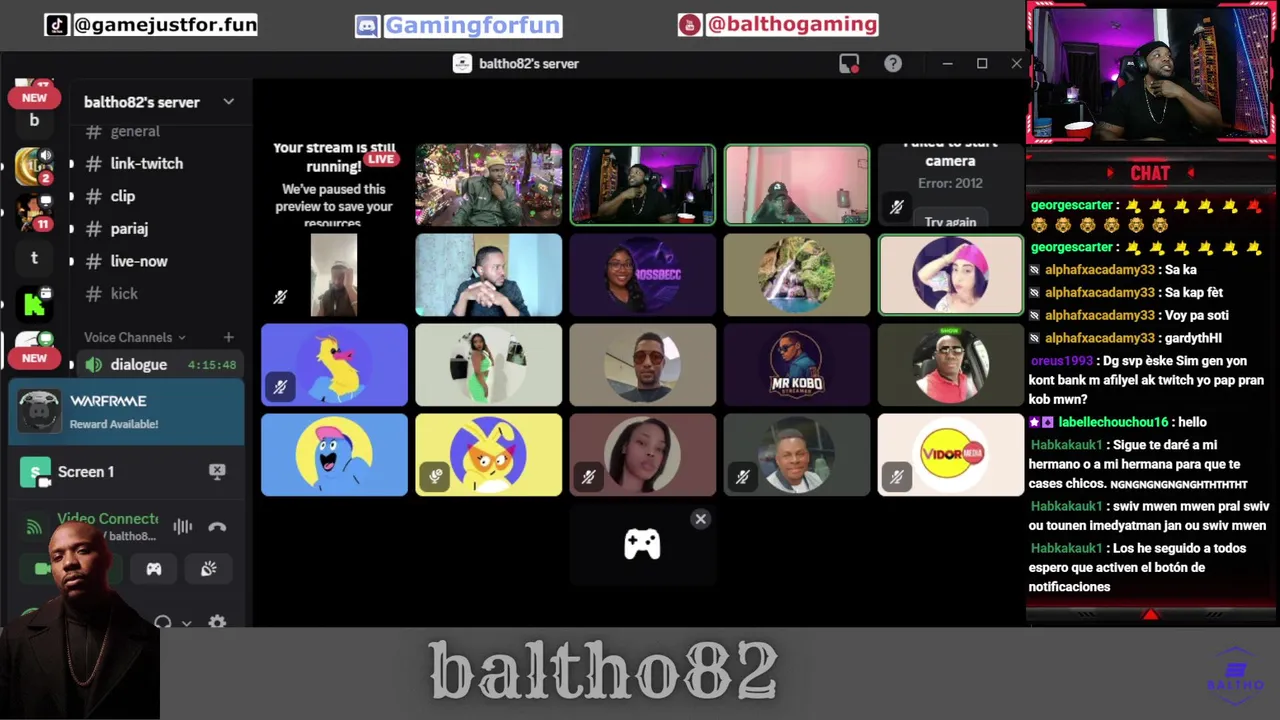Click the Start an Activity gamepad button
The image size is (1280, 720).
(154, 569)
